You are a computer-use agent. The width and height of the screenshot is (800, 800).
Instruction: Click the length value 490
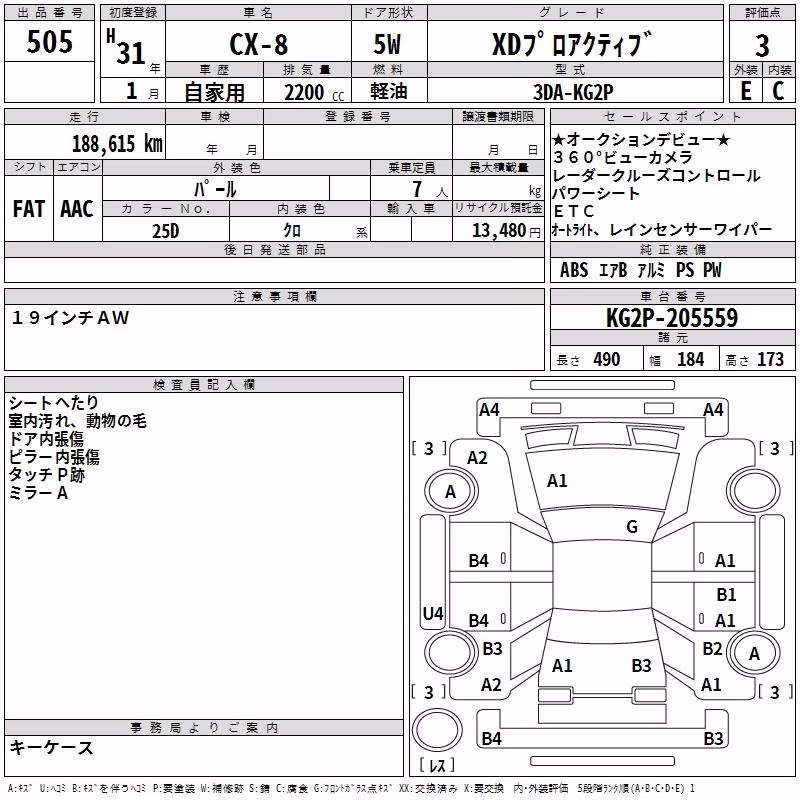pos(607,360)
